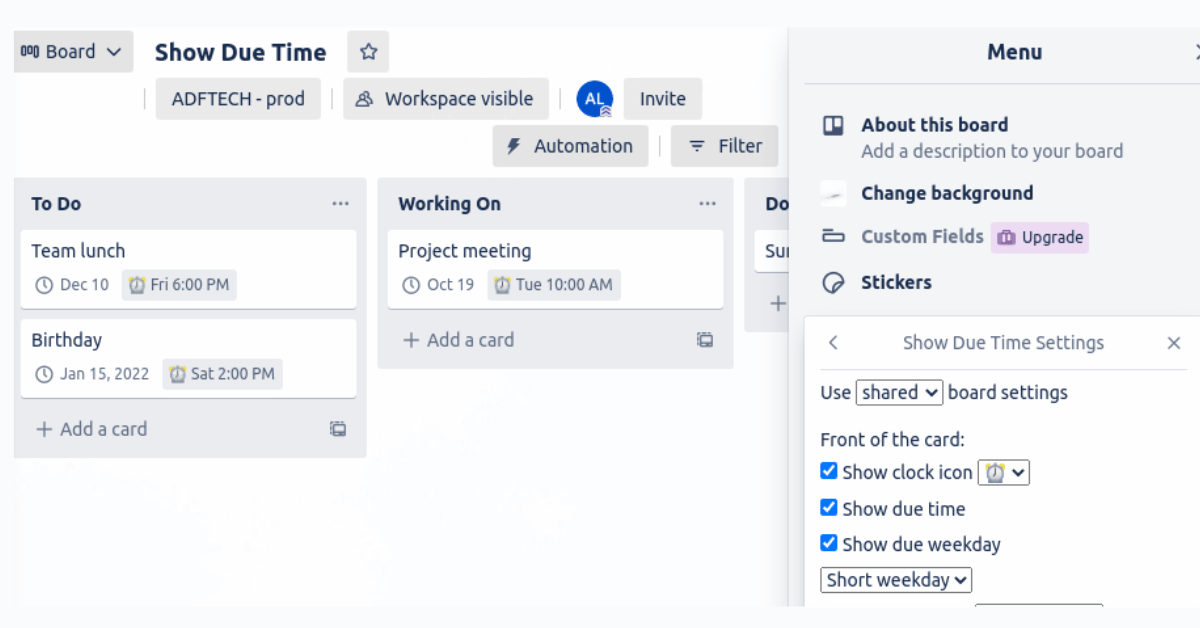The height and width of the screenshot is (628, 1200).
Task: Create card from template in To Do list
Action: (337, 428)
